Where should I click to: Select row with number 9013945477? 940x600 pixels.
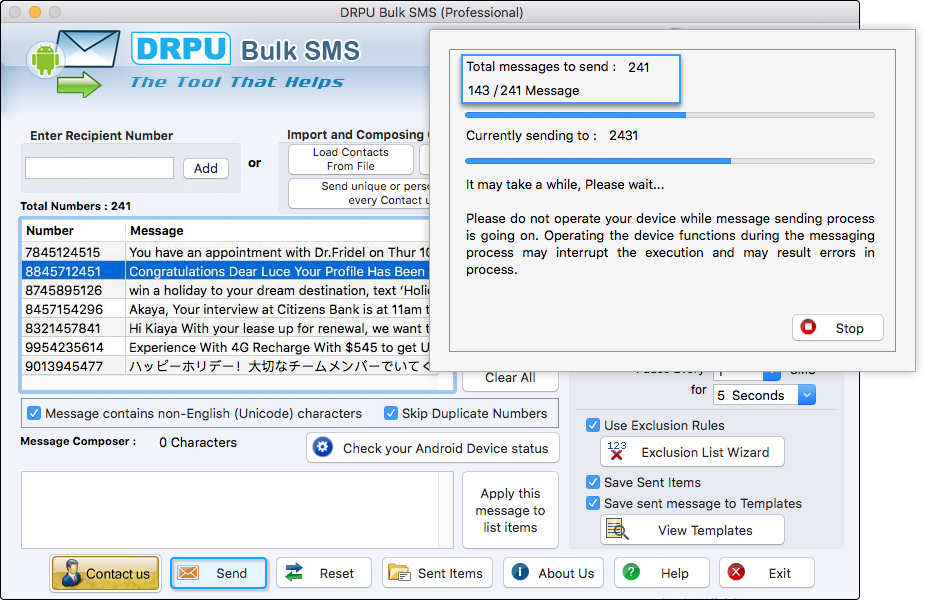coord(225,366)
